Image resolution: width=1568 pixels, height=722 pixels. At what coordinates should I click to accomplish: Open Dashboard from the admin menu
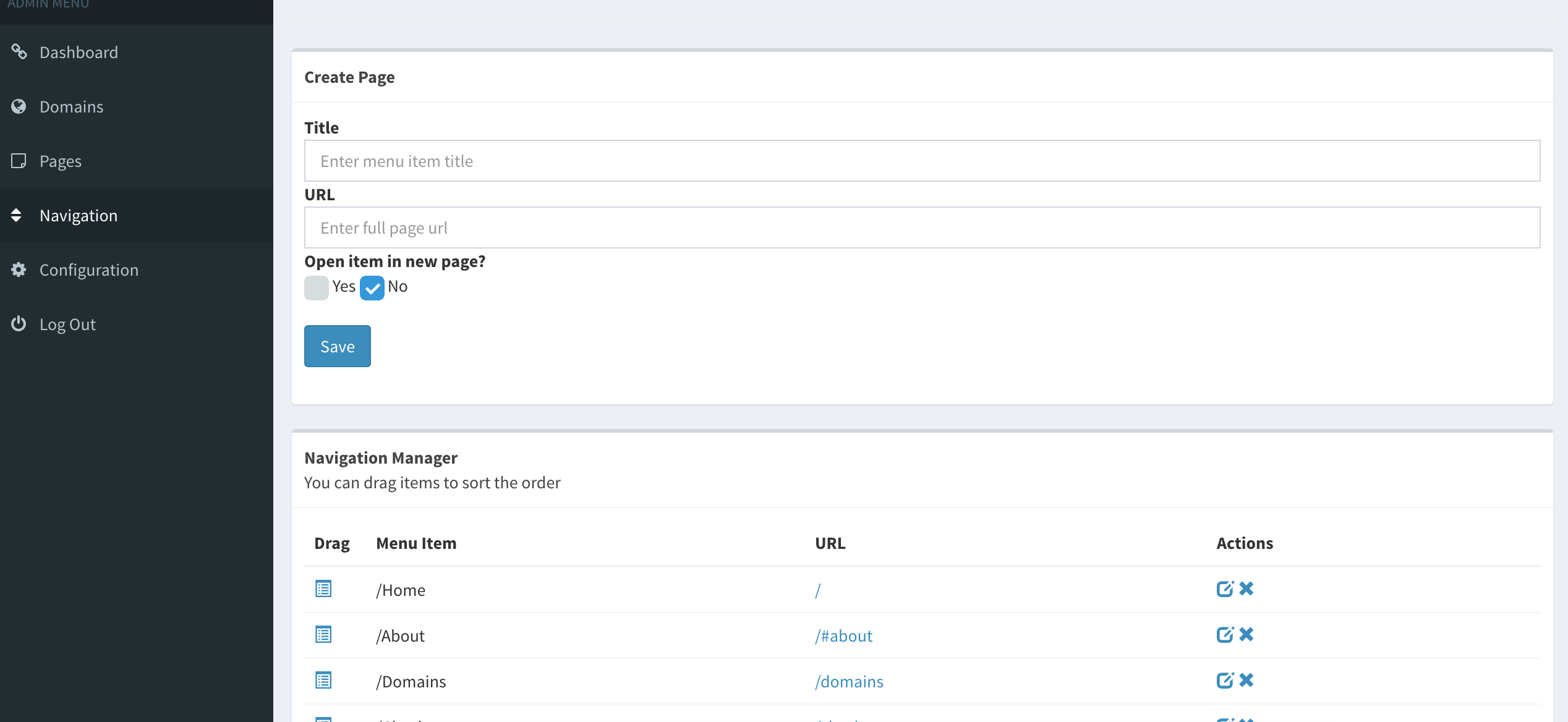pos(79,53)
